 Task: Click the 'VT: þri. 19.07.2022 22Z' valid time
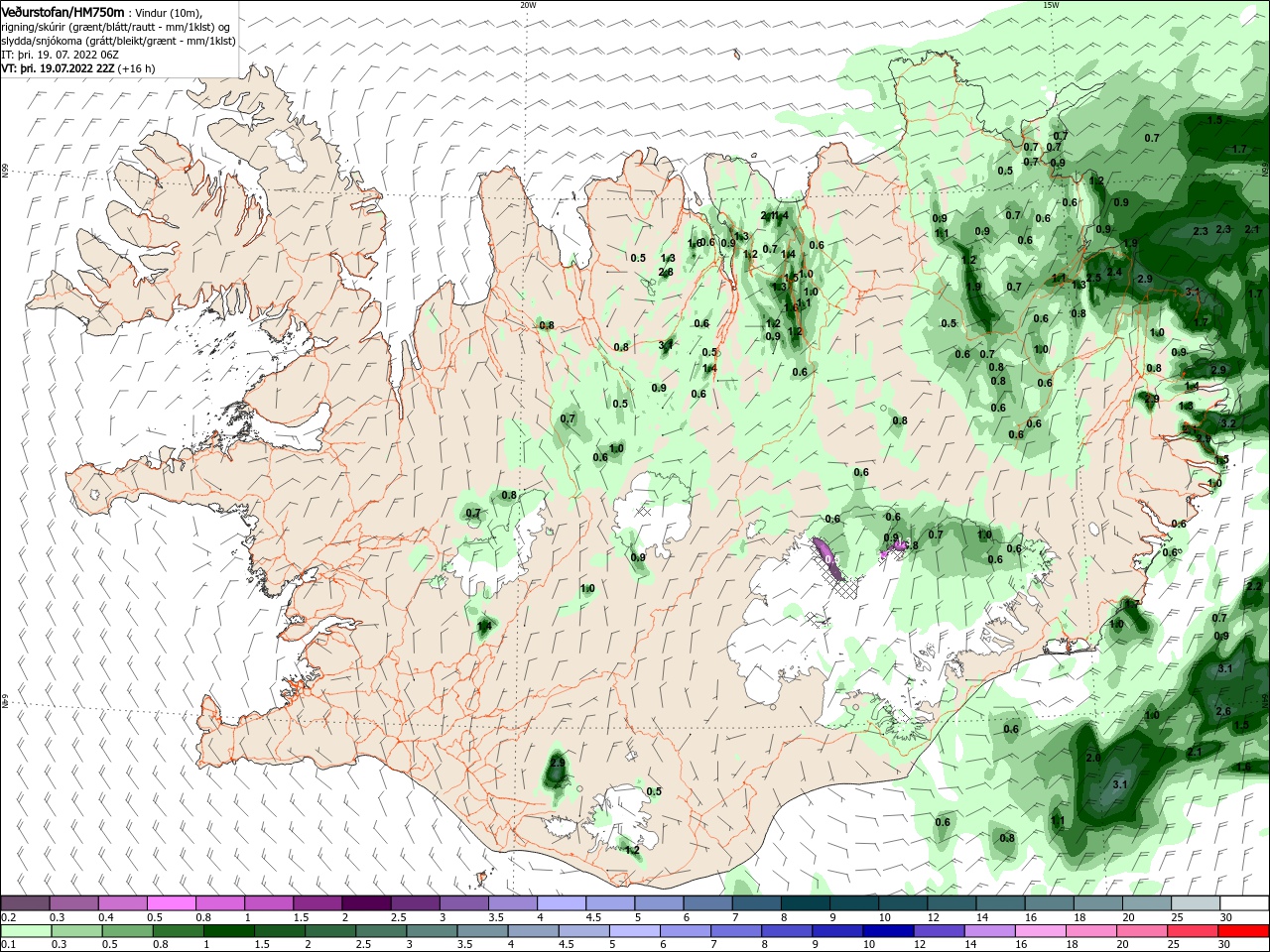pos(59,68)
